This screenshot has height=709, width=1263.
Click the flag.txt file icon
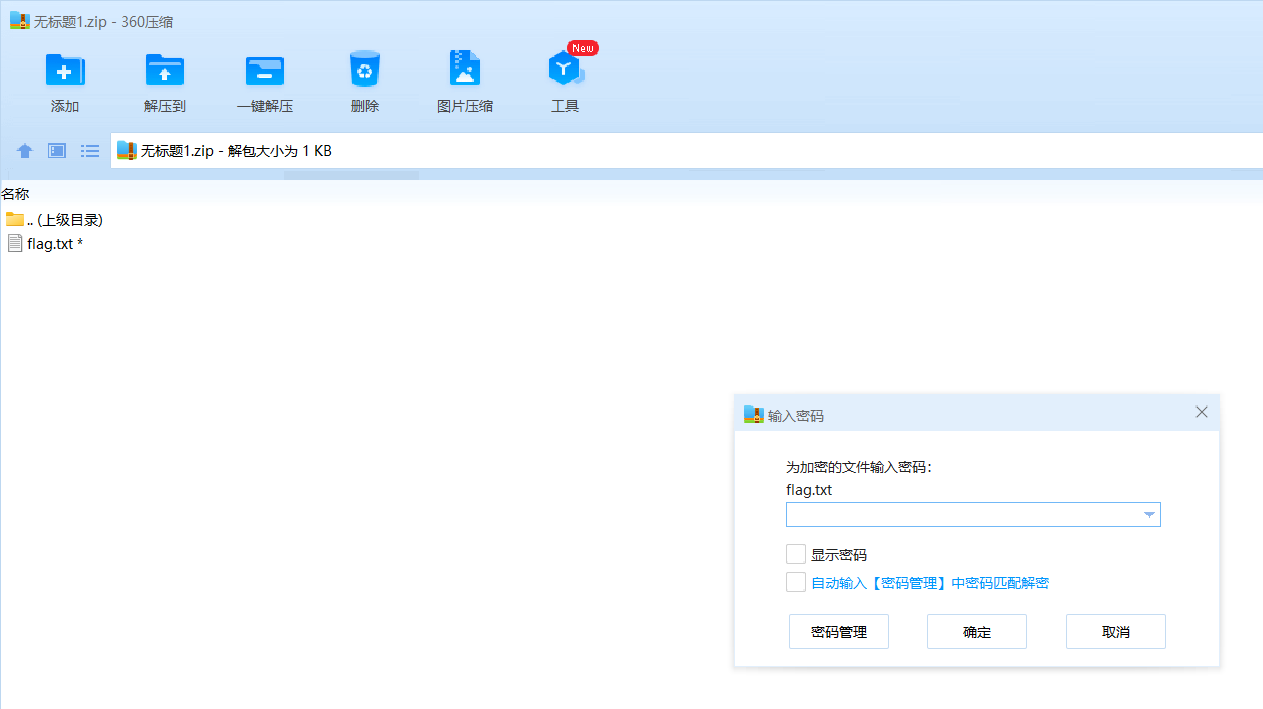click(14, 243)
